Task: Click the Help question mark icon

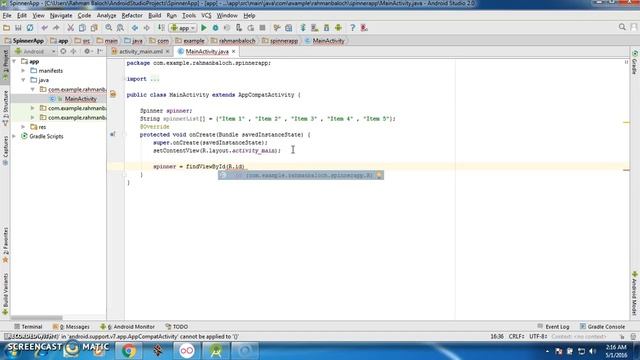Action: click(353, 28)
